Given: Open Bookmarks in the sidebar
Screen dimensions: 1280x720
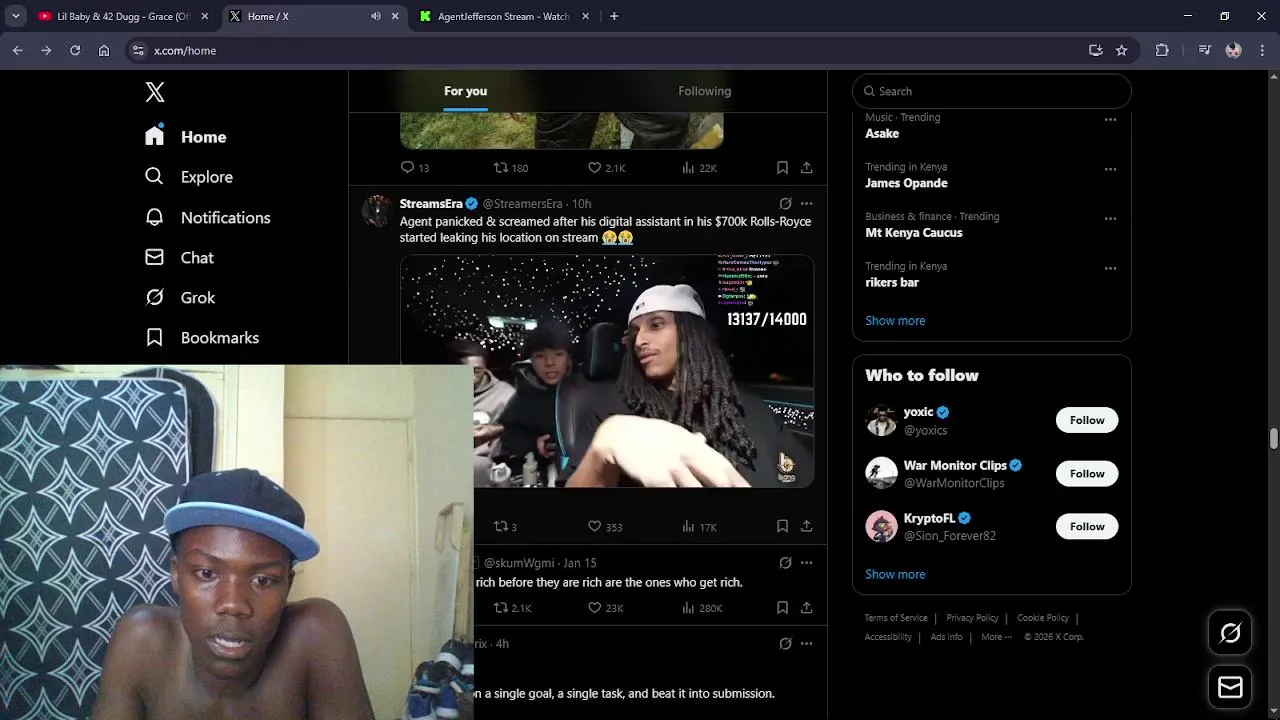Looking at the screenshot, I should click(202, 337).
